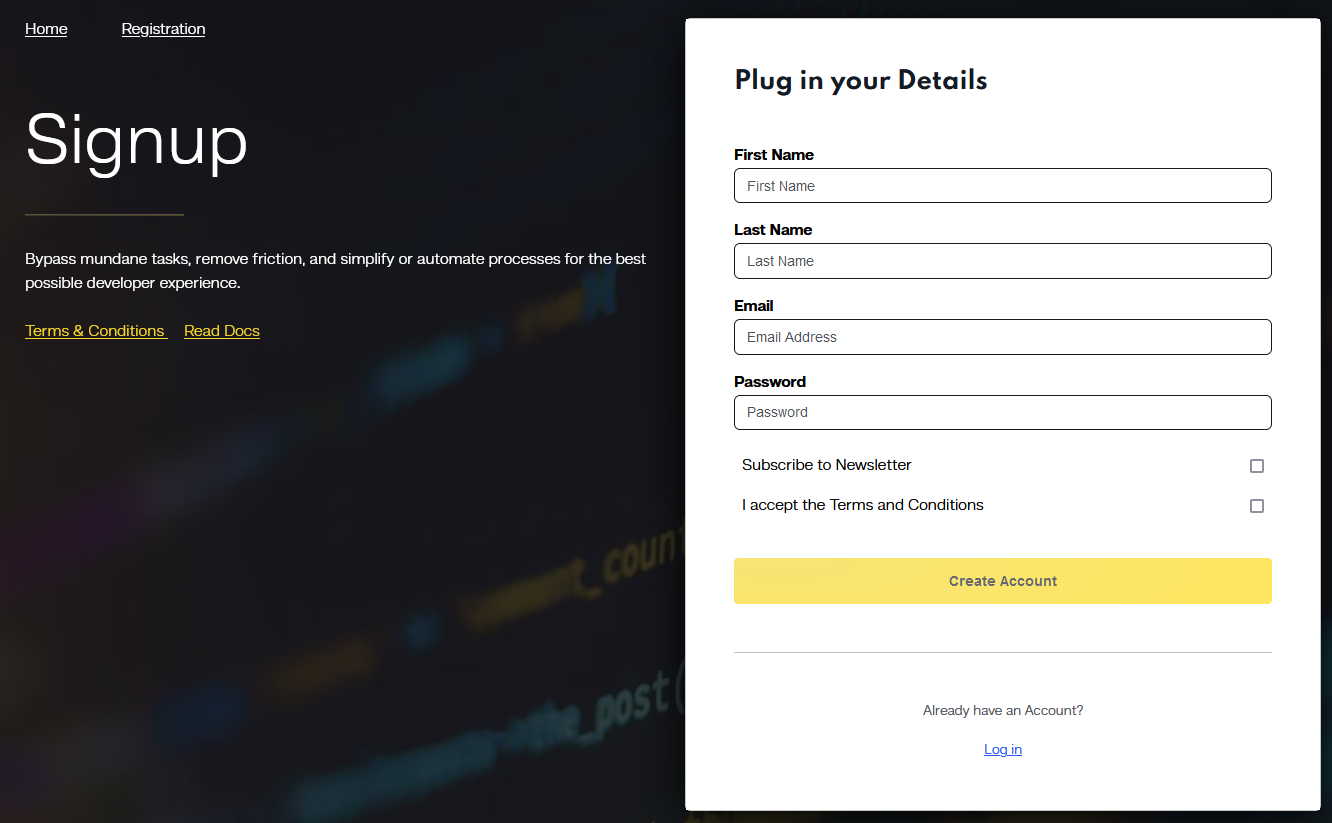Screen dimensions: 1332x823
Task: View the Terms & Conditions page
Action: (95, 330)
